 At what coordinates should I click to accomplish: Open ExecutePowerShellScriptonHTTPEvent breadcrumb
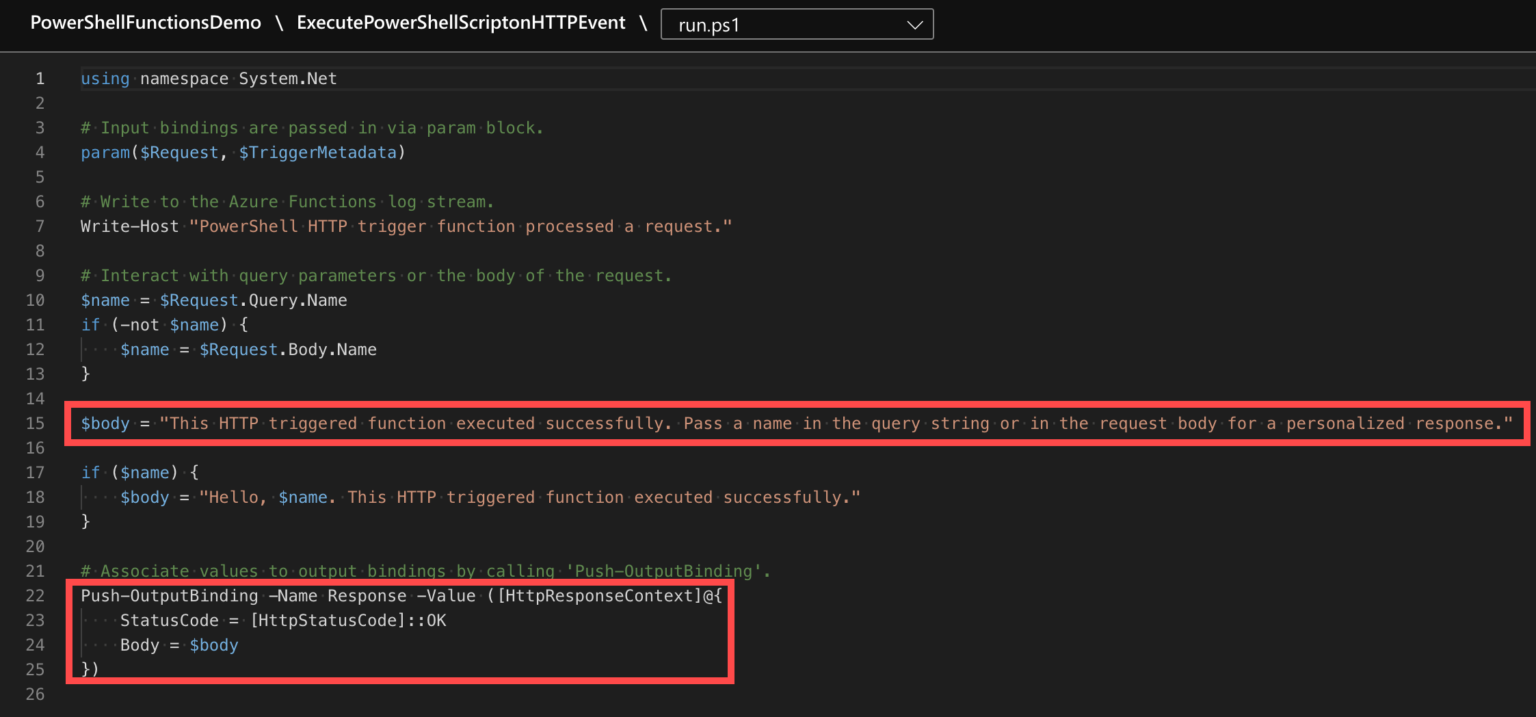(x=461, y=23)
